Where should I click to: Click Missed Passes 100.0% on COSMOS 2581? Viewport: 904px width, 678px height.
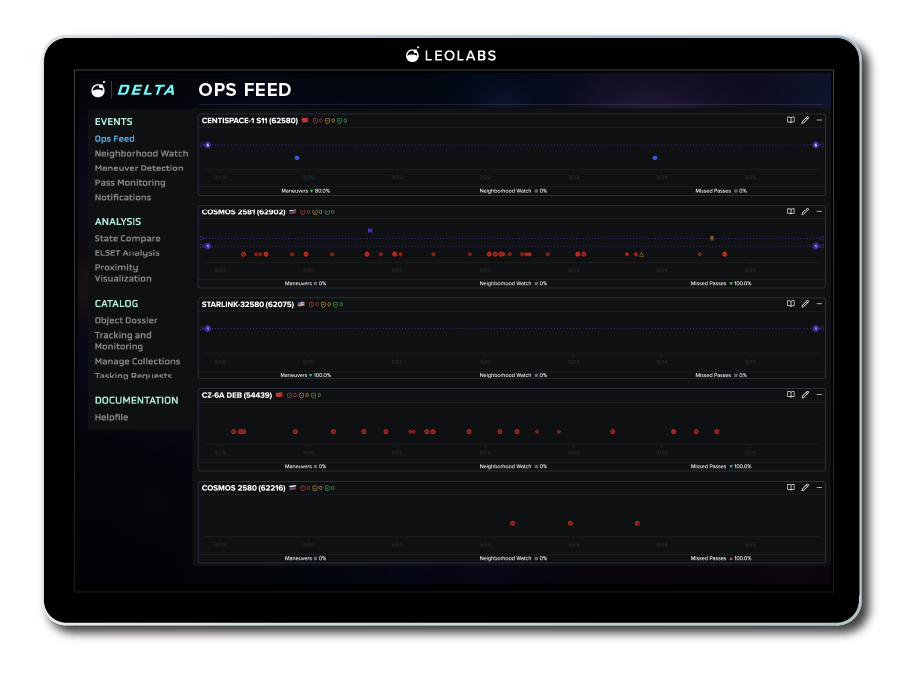click(721, 283)
